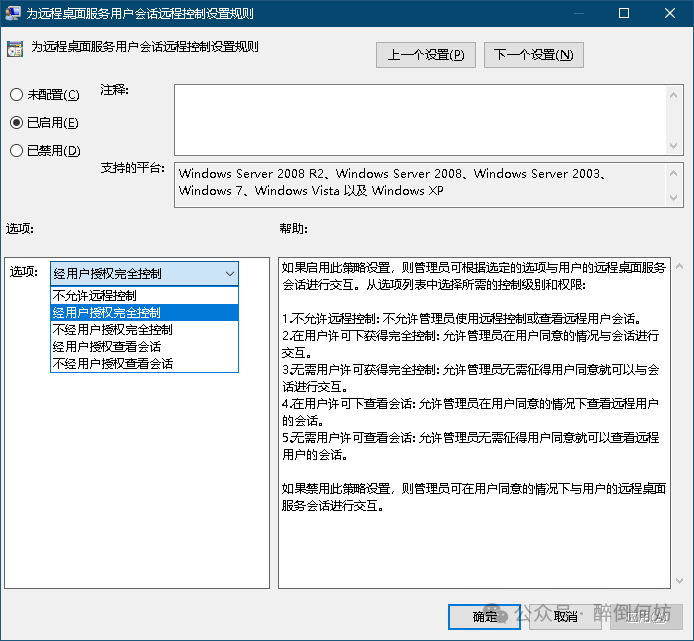Viewport: 694px width, 641px height.
Task: Maximize the policy settings dialog
Action: pyautogui.click(x=624, y=14)
